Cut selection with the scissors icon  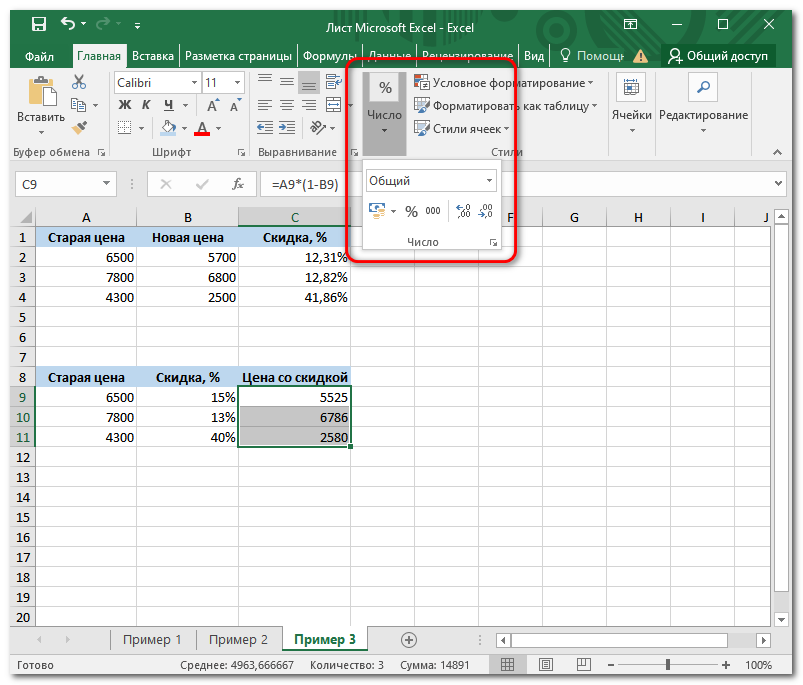80,82
